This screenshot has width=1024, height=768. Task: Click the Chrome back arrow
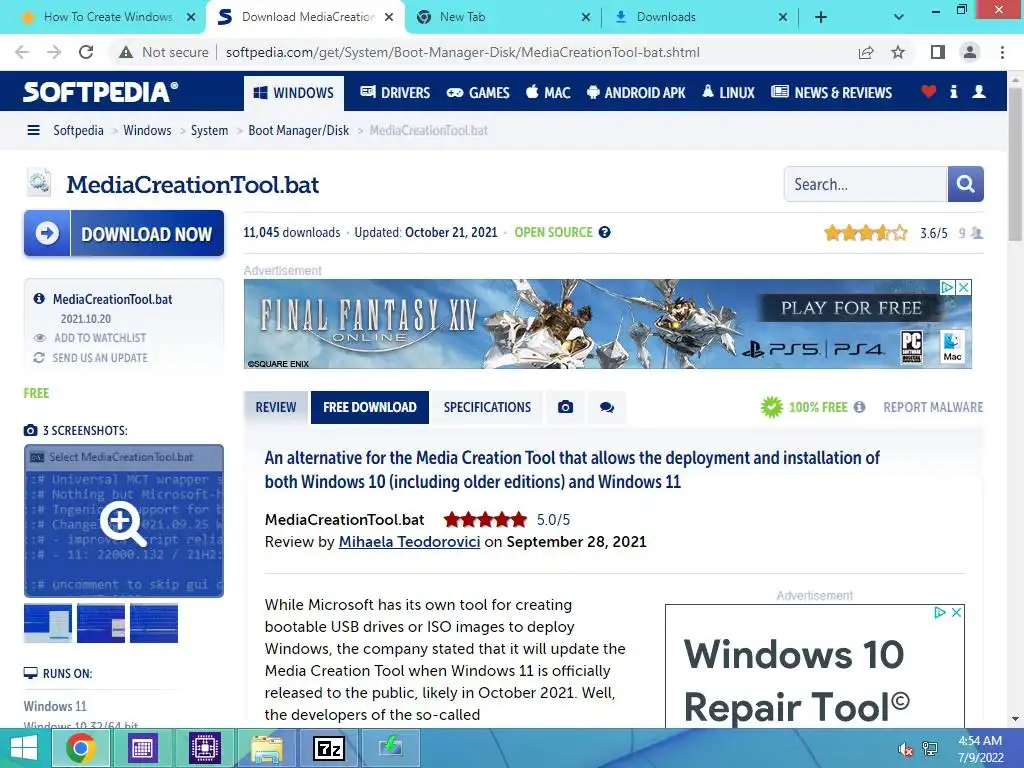point(22,52)
